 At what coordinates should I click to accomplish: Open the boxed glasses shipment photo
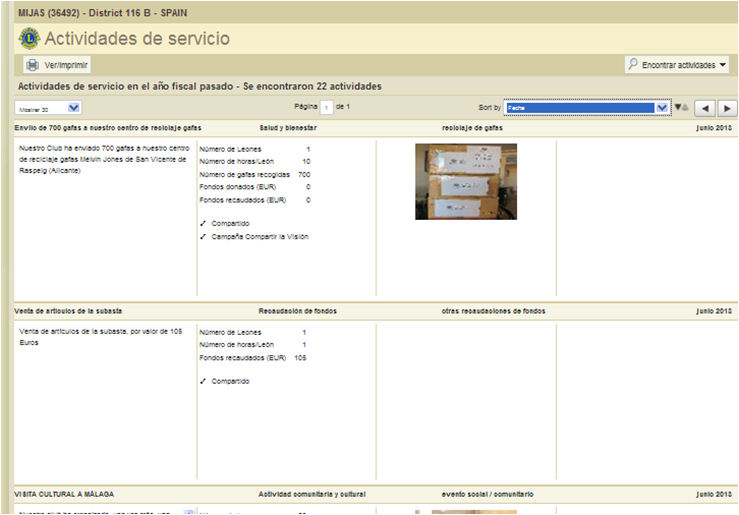coord(465,181)
